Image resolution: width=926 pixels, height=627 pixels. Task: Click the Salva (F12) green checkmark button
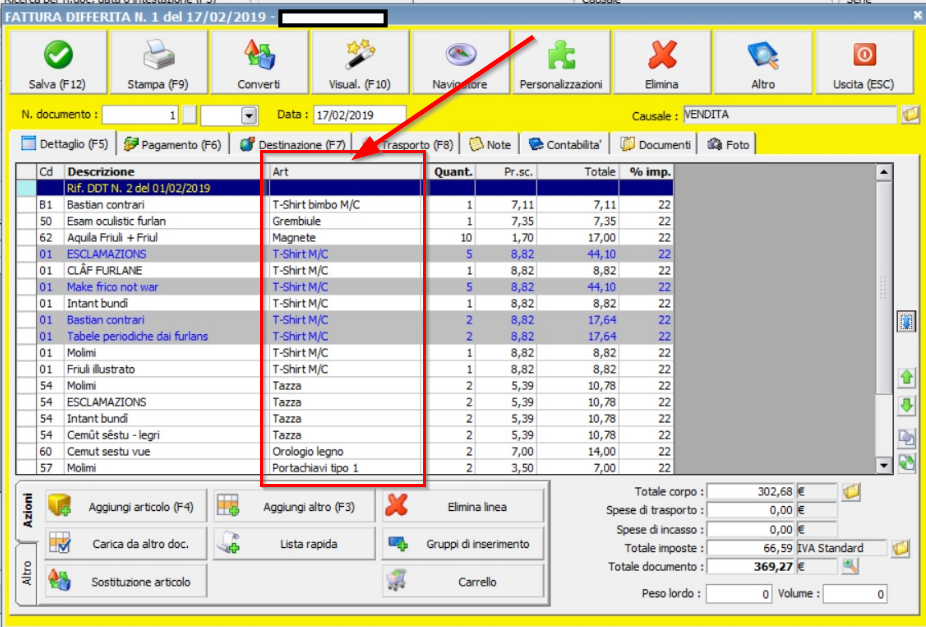(58, 63)
